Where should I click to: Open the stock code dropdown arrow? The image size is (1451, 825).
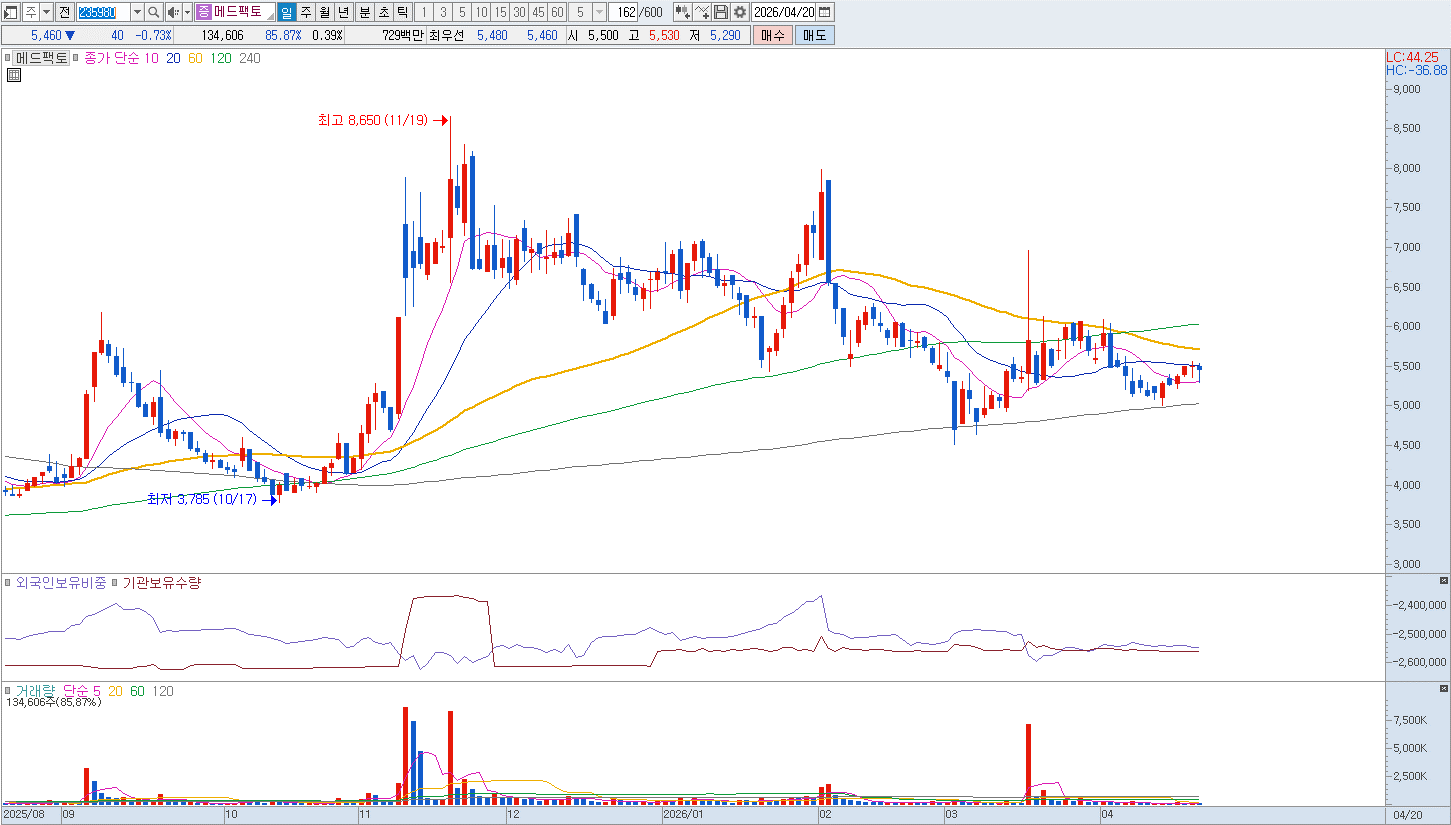pyautogui.click(x=137, y=12)
